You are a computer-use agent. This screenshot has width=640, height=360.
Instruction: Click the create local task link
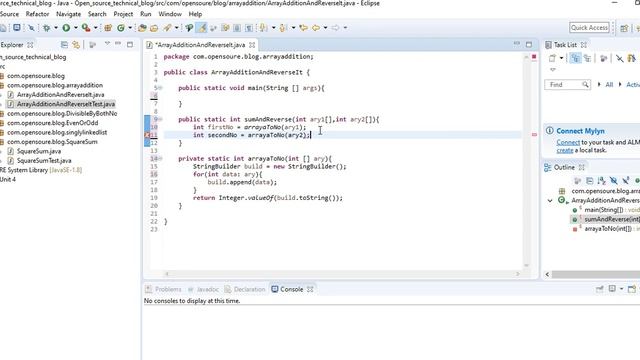coord(564,150)
